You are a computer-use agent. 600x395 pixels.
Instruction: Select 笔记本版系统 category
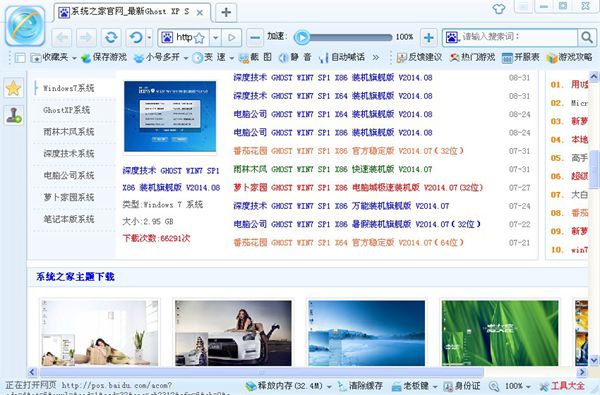(x=68, y=219)
